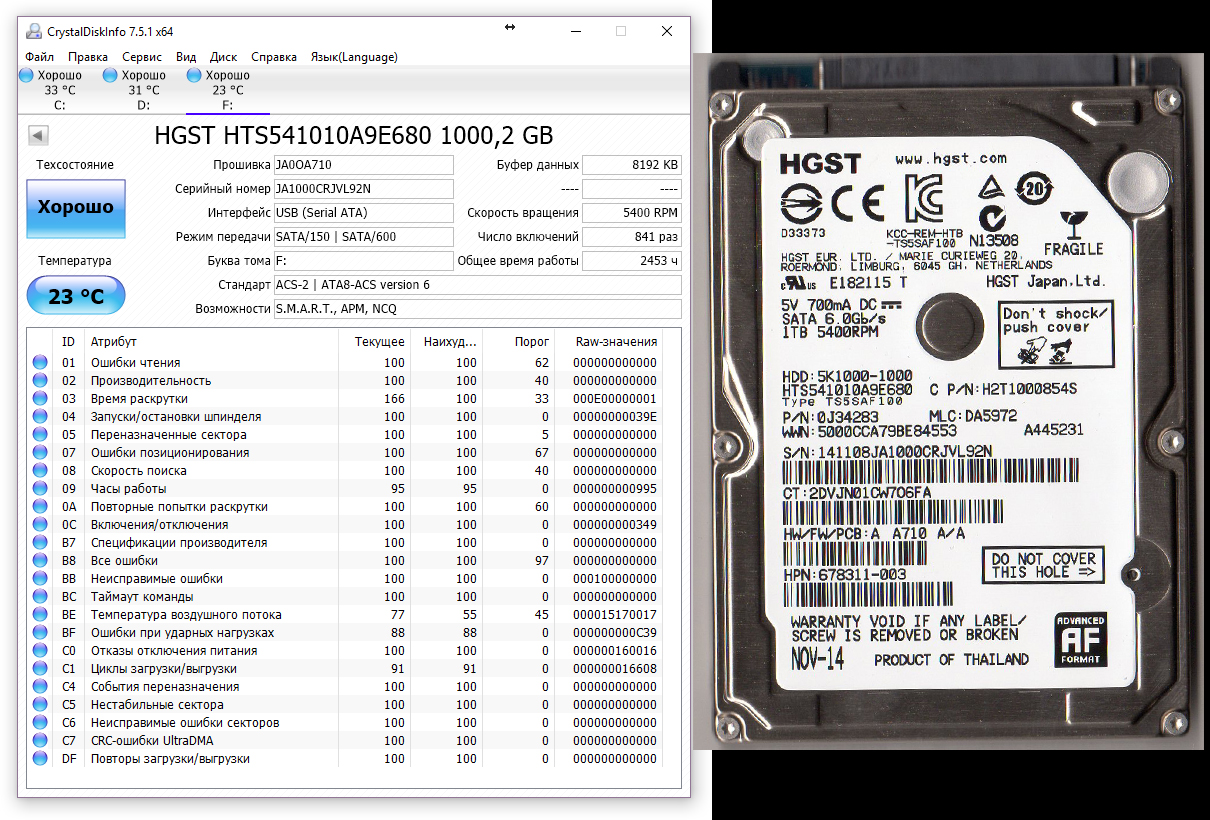1210x820 pixels.
Task: Open the Язык(Language) menu
Action: click(x=354, y=57)
